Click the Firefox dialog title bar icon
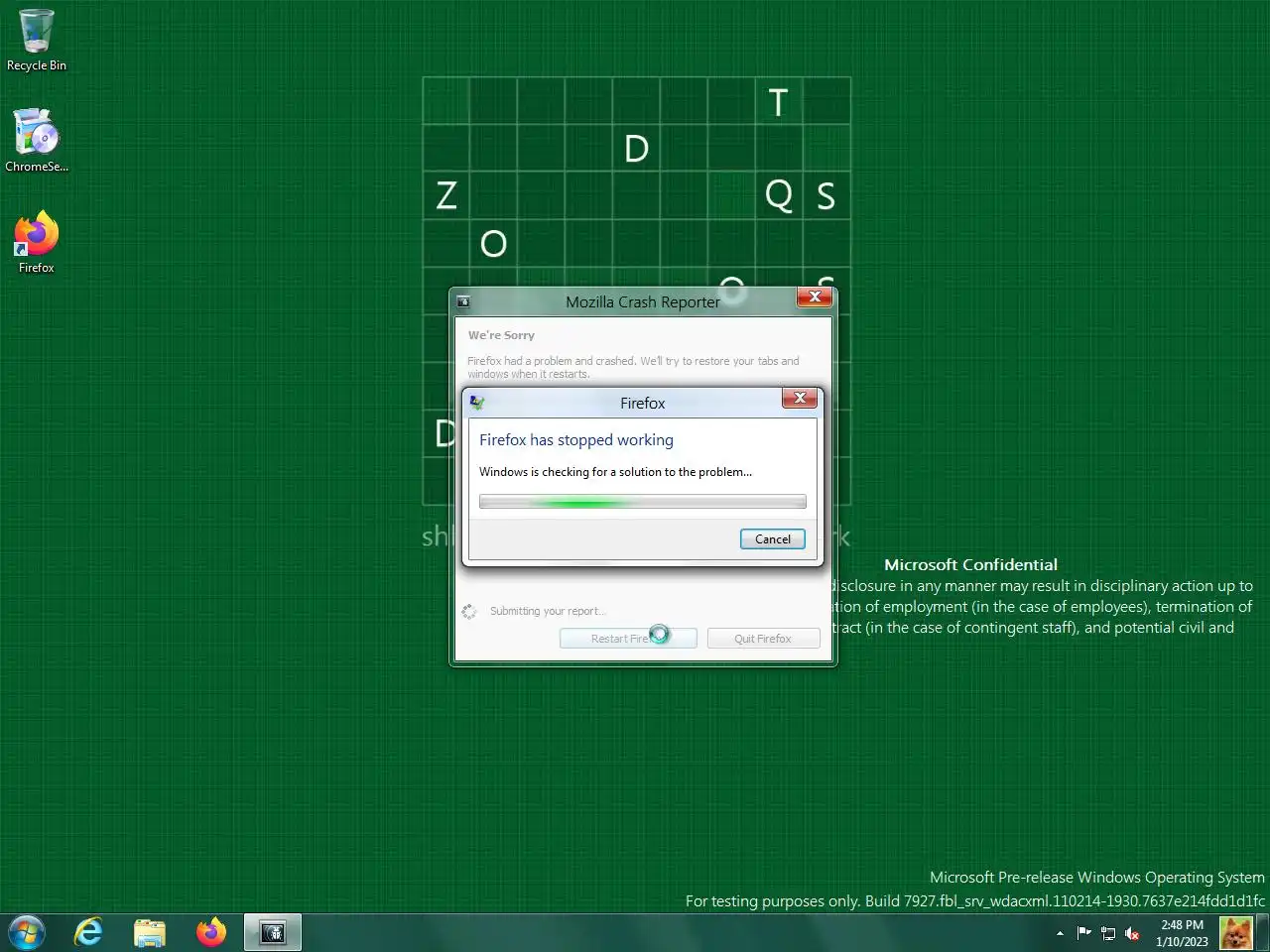Viewport: 1270px width, 952px height. 477,403
